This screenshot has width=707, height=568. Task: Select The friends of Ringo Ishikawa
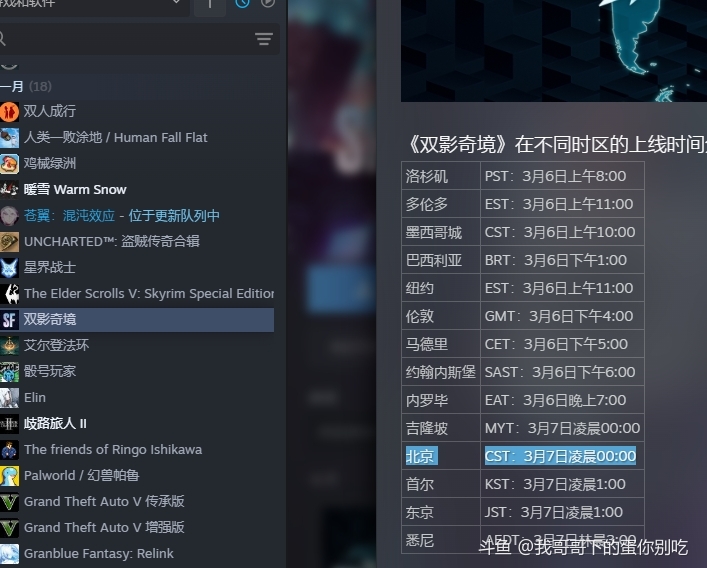coord(112,449)
